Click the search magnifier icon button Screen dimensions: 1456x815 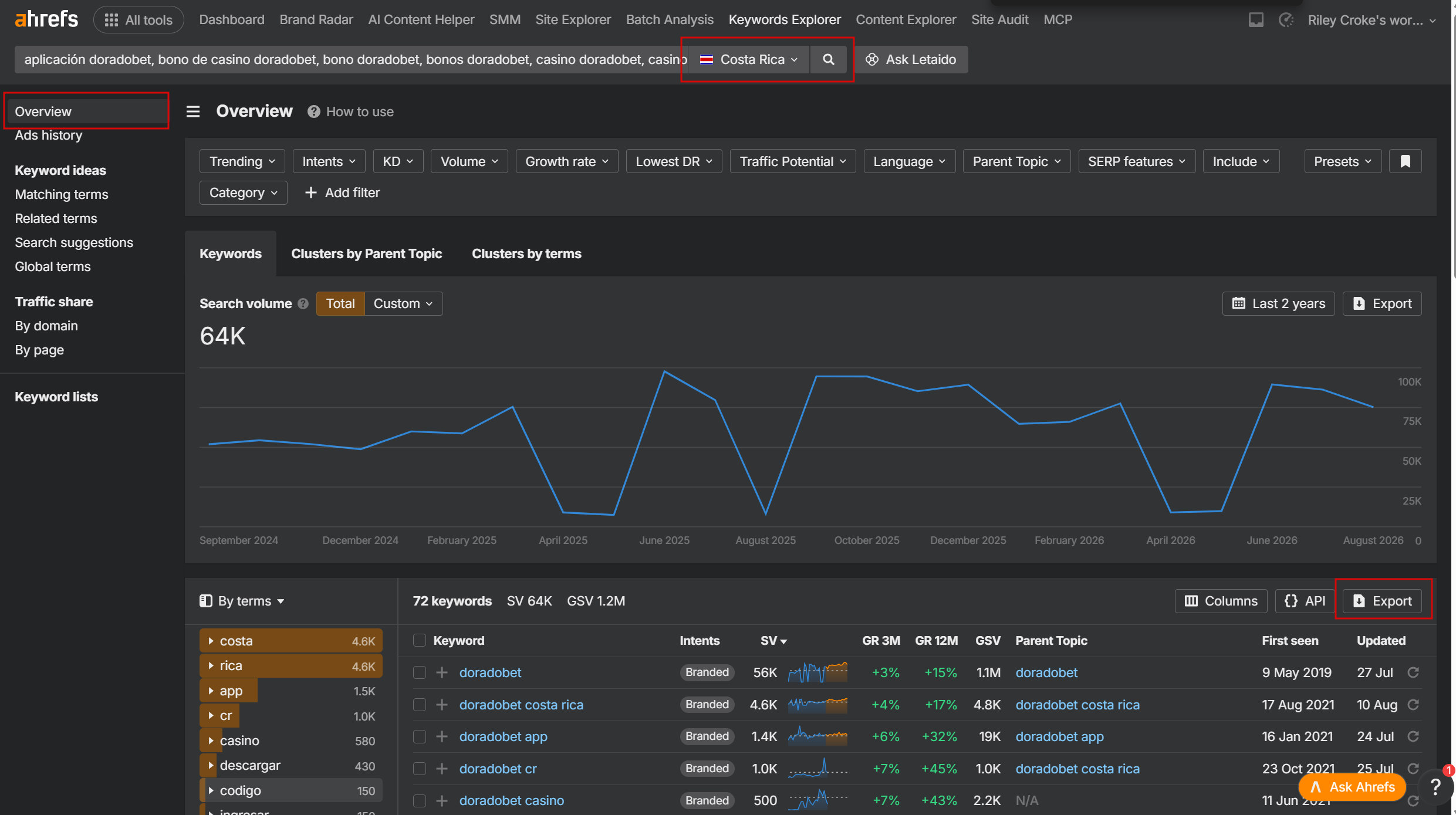click(828, 59)
